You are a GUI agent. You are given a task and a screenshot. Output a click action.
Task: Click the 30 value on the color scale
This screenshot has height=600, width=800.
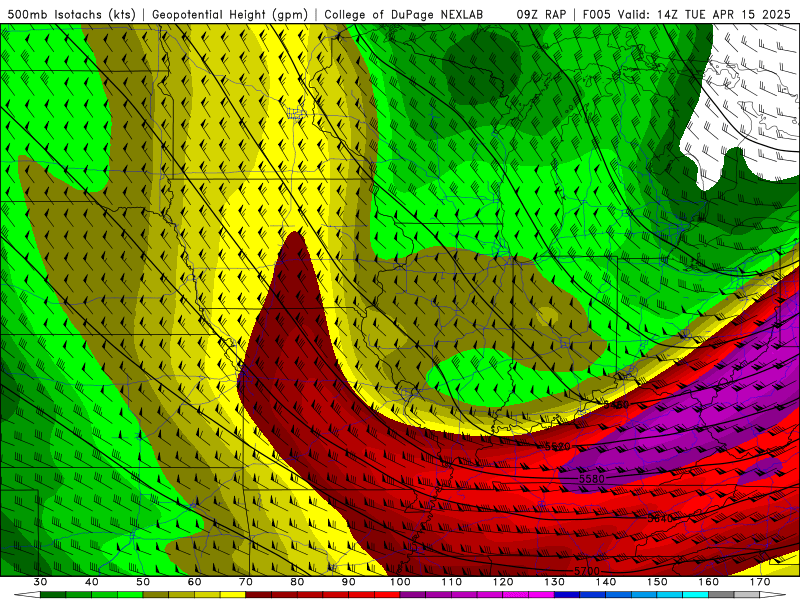point(40,582)
